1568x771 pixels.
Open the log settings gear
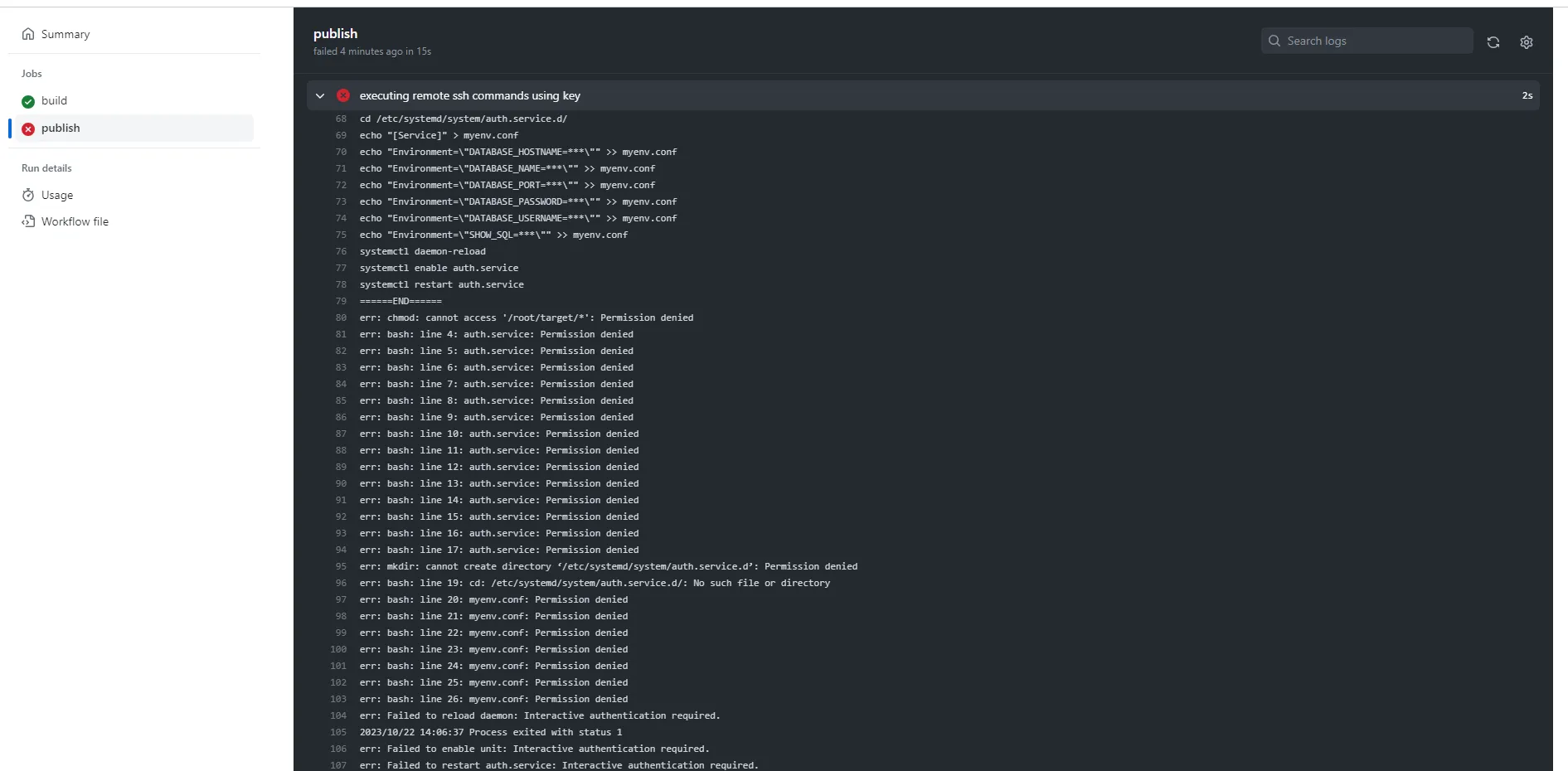pyautogui.click(x=1527, y=42)
